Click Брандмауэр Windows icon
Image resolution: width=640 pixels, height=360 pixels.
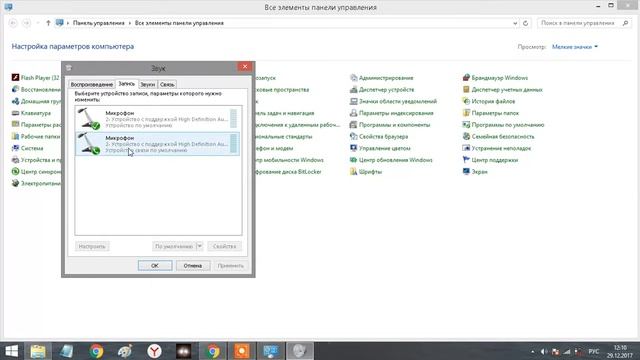click(x=466, y=78)
